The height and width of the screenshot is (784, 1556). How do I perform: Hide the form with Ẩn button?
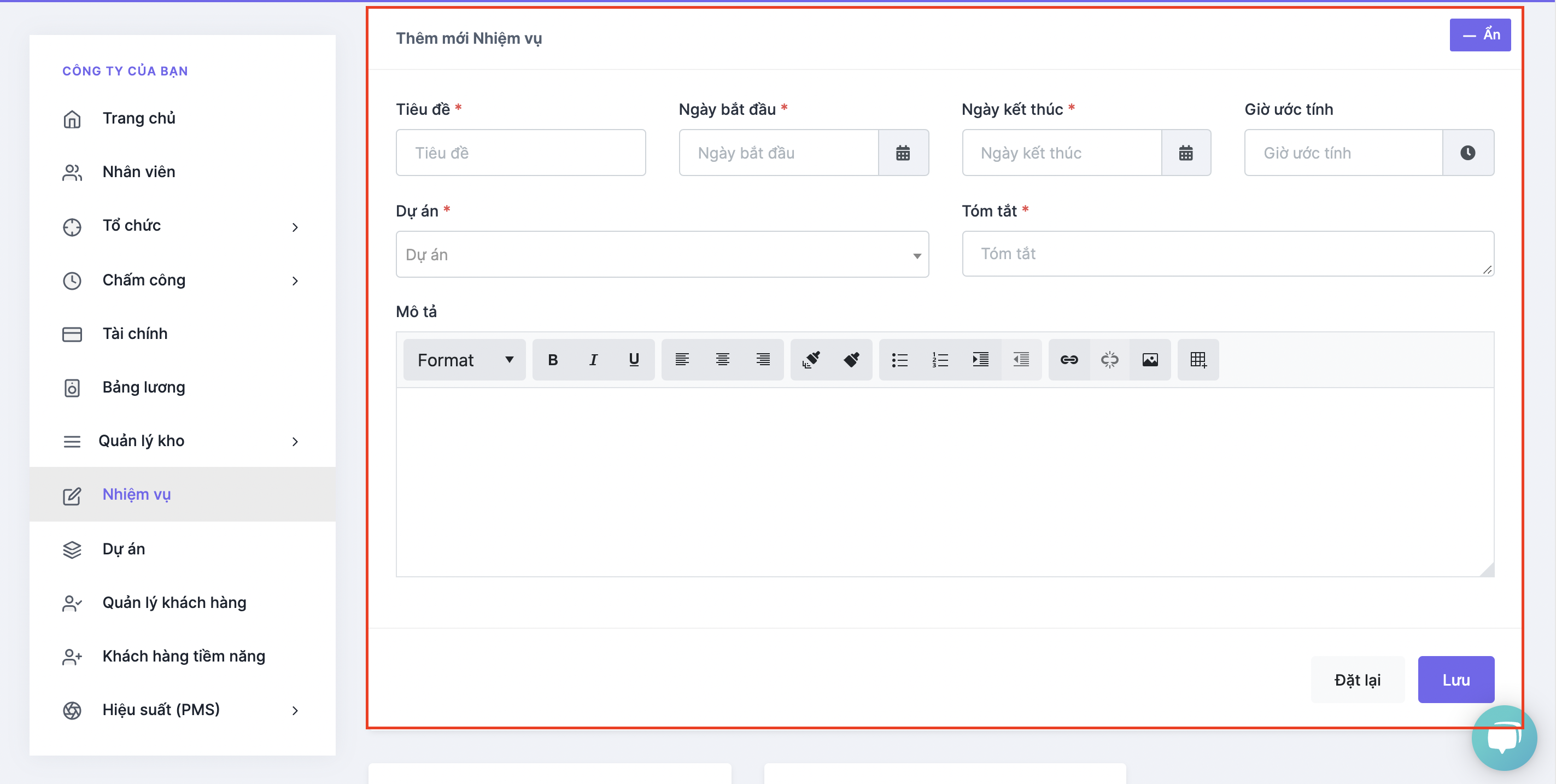1480,35
